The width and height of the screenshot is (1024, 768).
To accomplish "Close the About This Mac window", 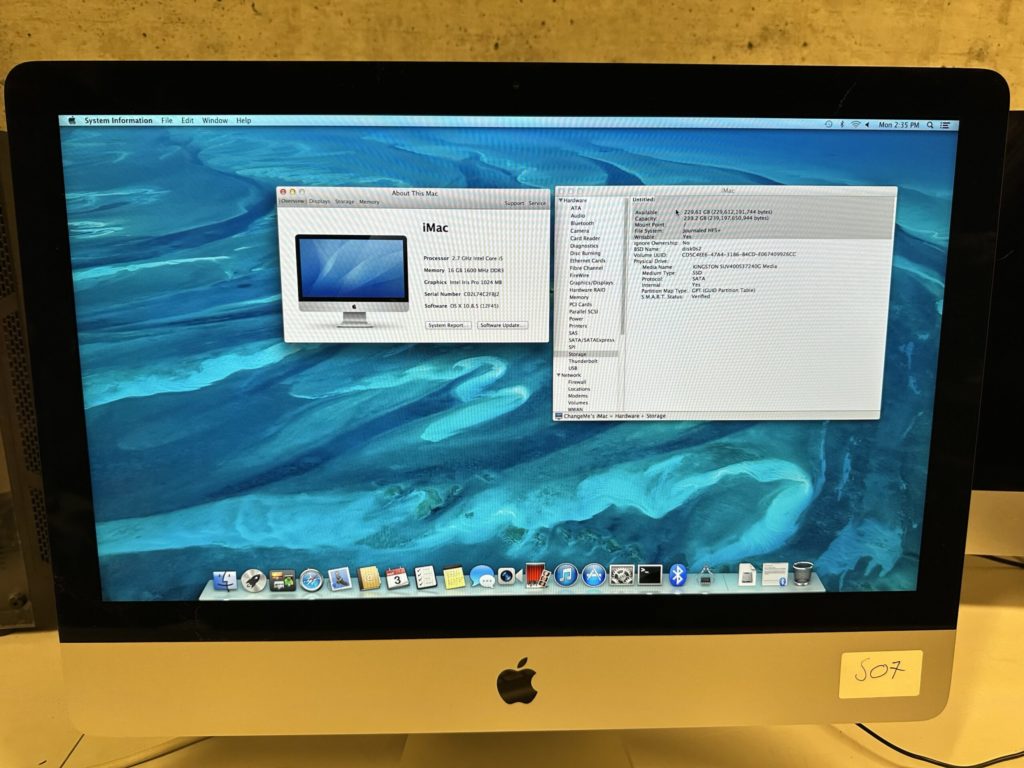I will click(x=283, y=192).
